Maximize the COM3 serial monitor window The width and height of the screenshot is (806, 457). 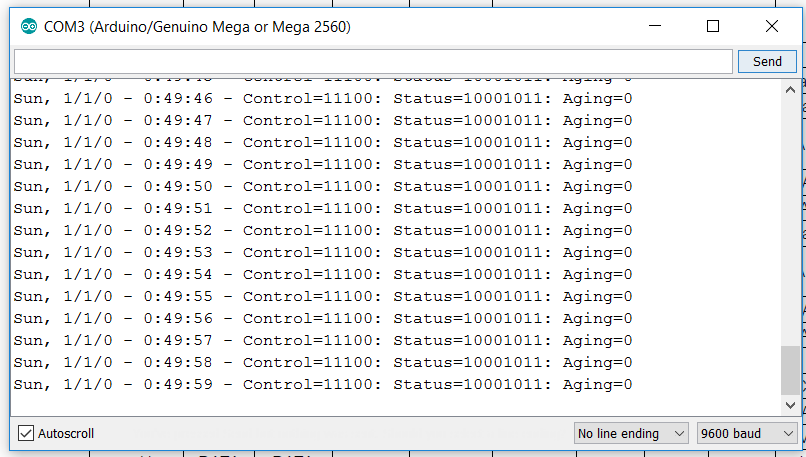coord(713,26)
